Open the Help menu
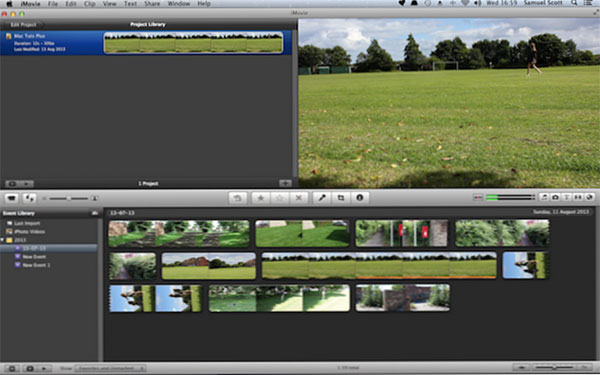 [204, 4]
